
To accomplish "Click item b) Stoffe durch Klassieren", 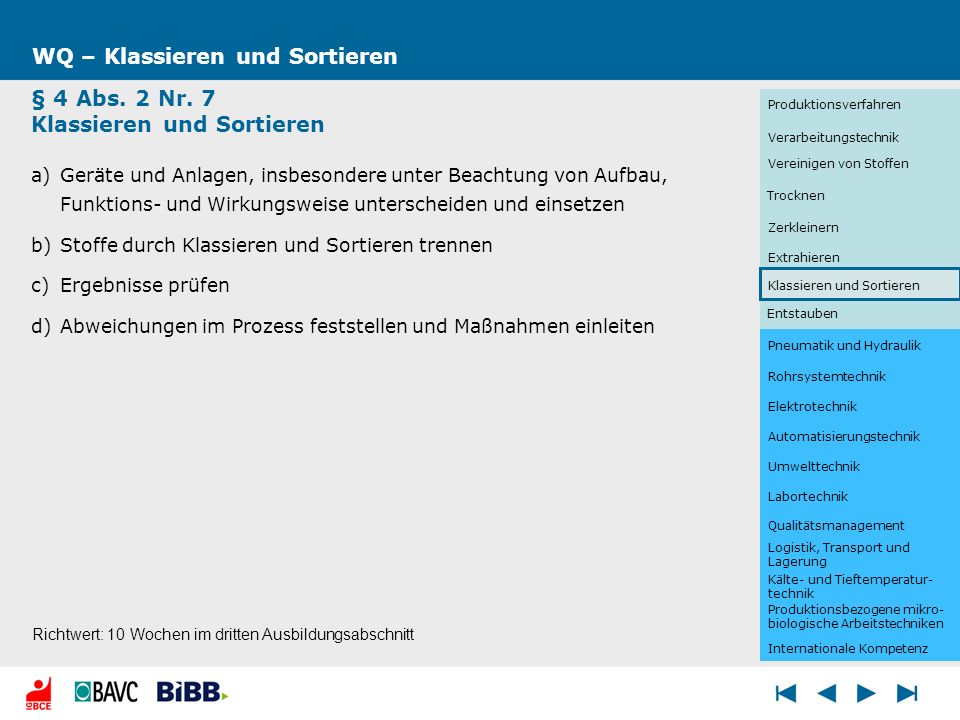I will (x=261, y=245).
